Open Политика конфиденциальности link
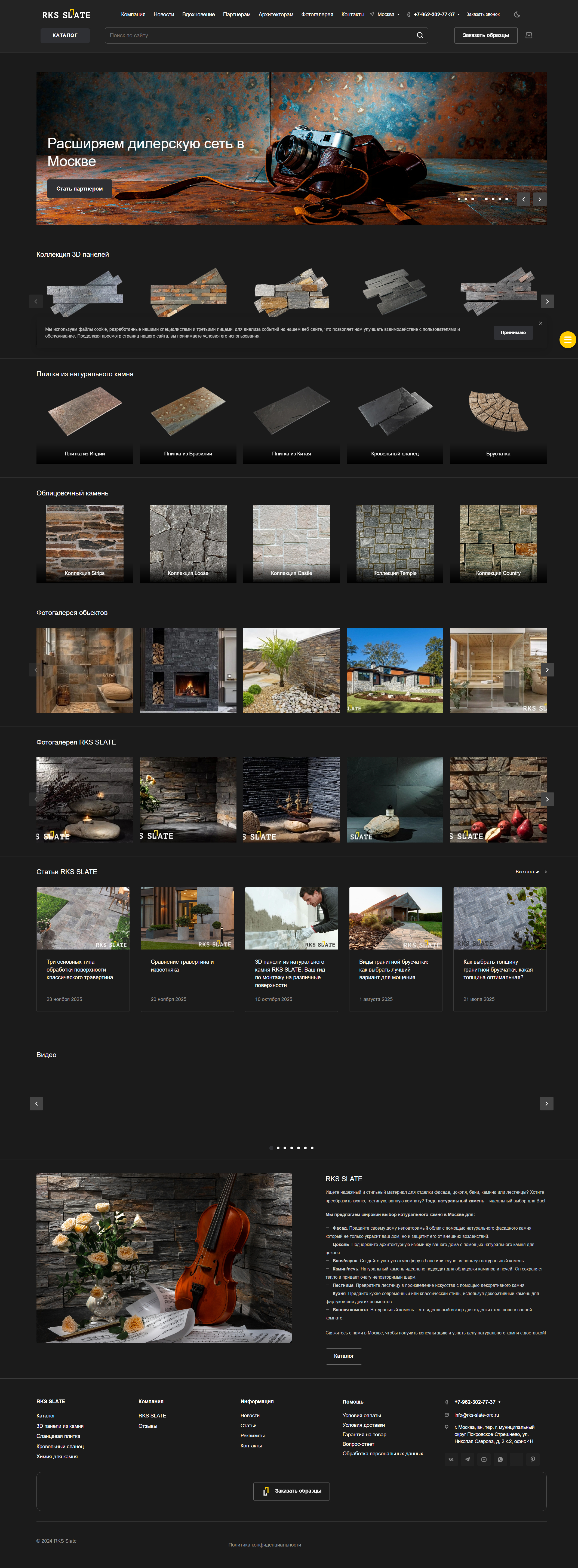Image resolution: width=578 pixels, height=1568 pixels. click(265, 1544)
